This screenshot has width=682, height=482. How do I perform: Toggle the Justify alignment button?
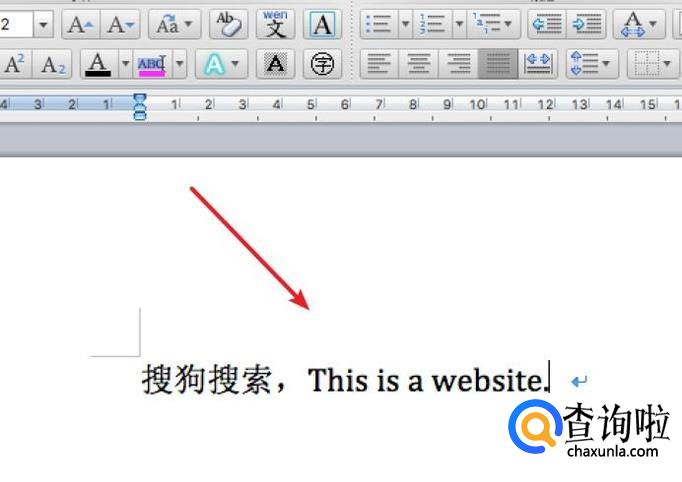[498, 64]
